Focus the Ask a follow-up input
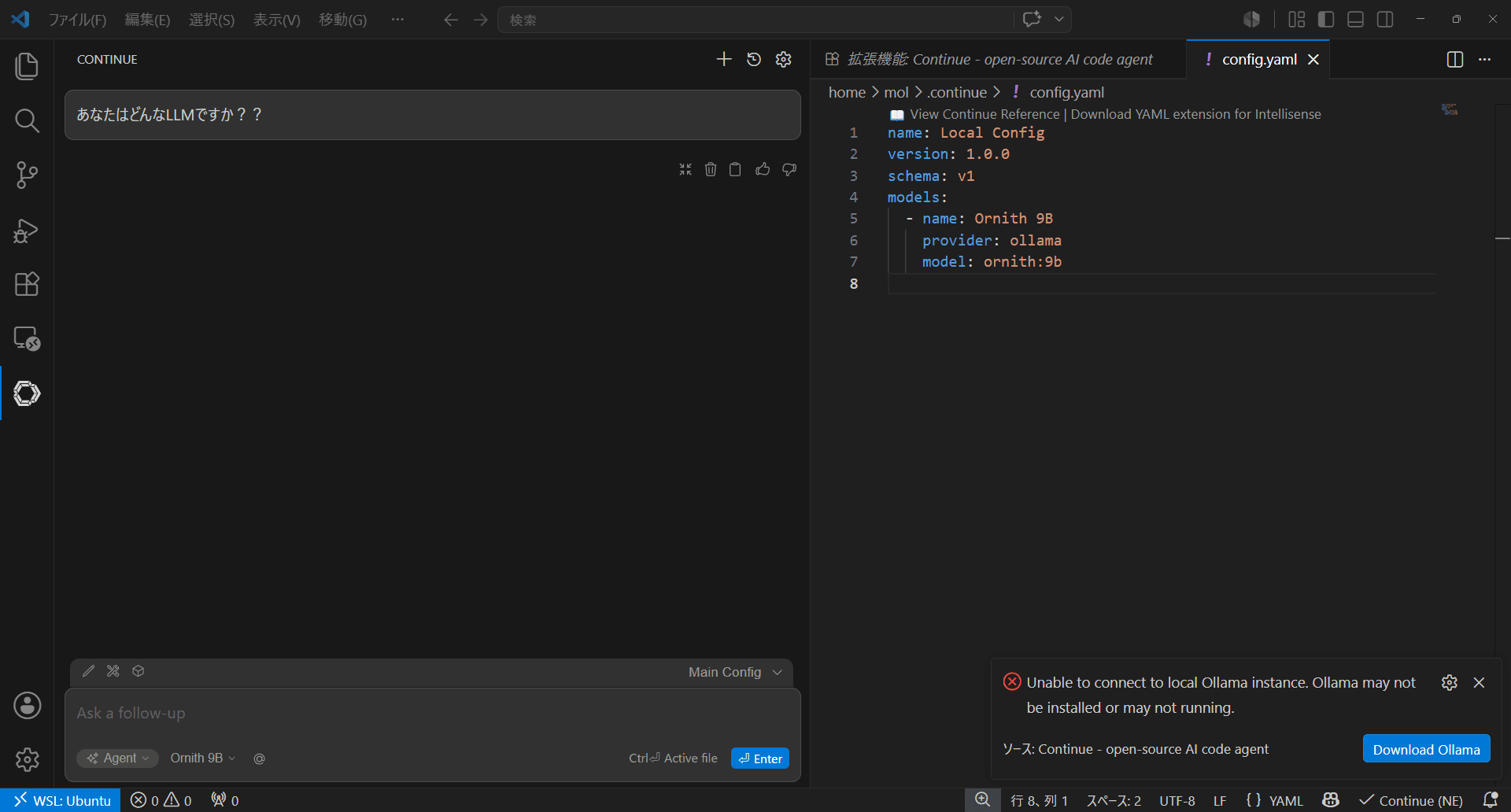Viewport: 1511px width, 812px height. 433,714
